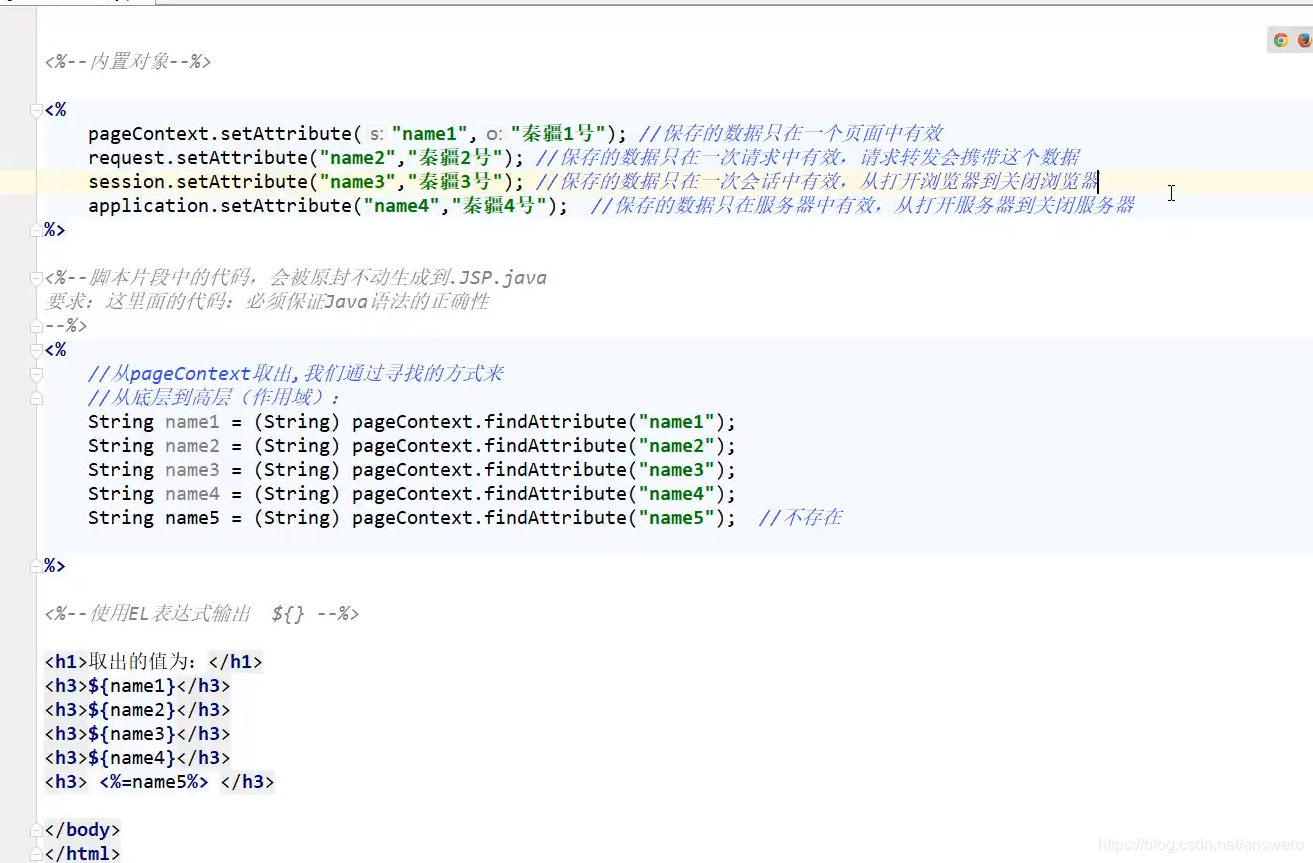
Task: Click the <%=name5%> expression
Action: tap(154, 782)
